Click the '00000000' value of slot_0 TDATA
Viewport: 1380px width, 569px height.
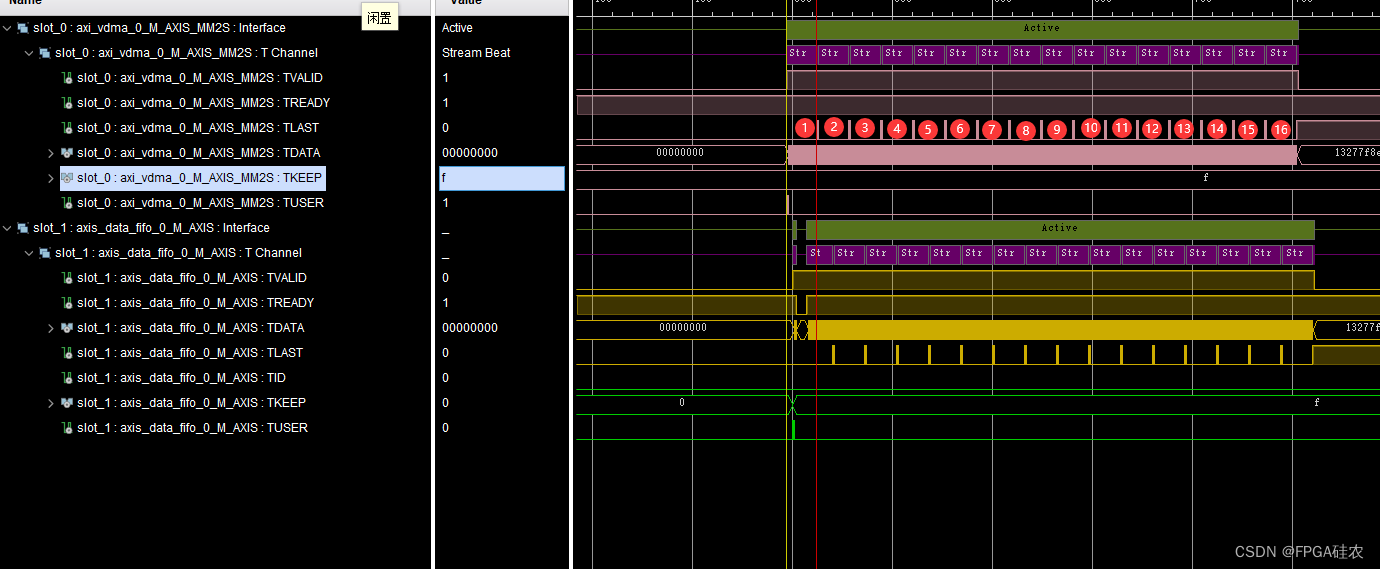click(470, 153)
